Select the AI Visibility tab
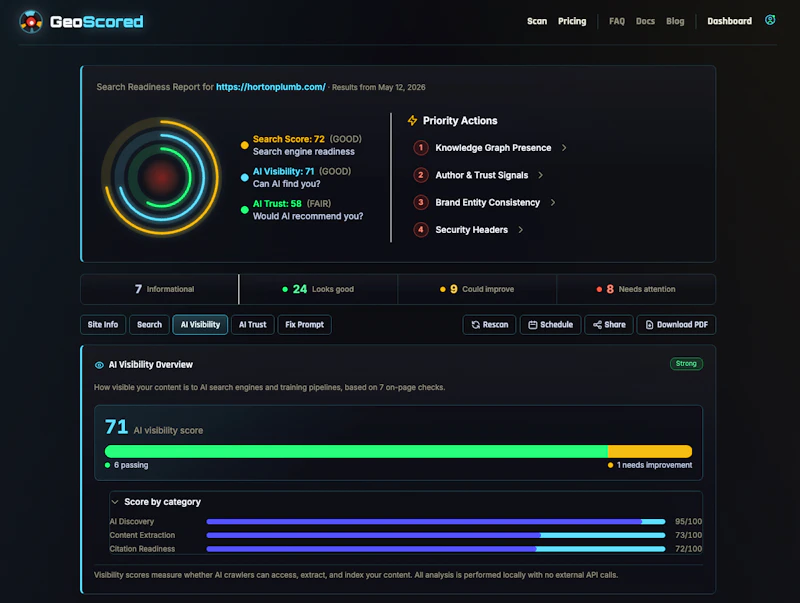 (x=200, y=325)
